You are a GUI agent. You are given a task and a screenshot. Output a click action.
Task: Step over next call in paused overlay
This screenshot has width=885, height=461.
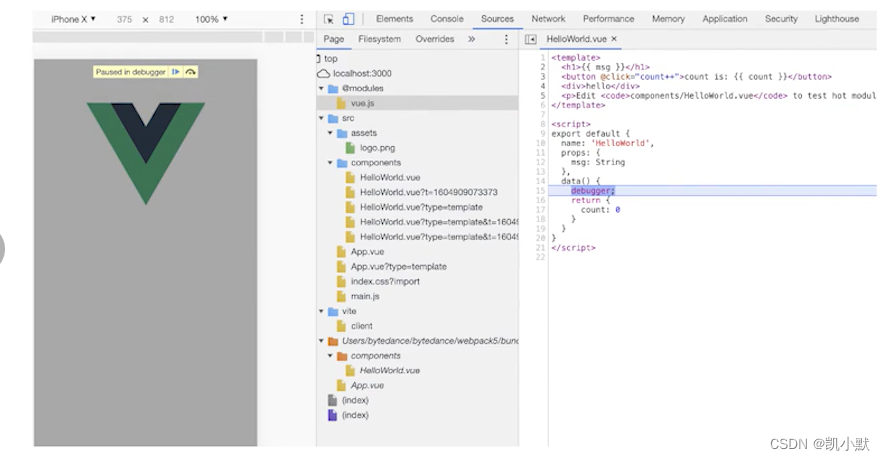click(190, 72)
